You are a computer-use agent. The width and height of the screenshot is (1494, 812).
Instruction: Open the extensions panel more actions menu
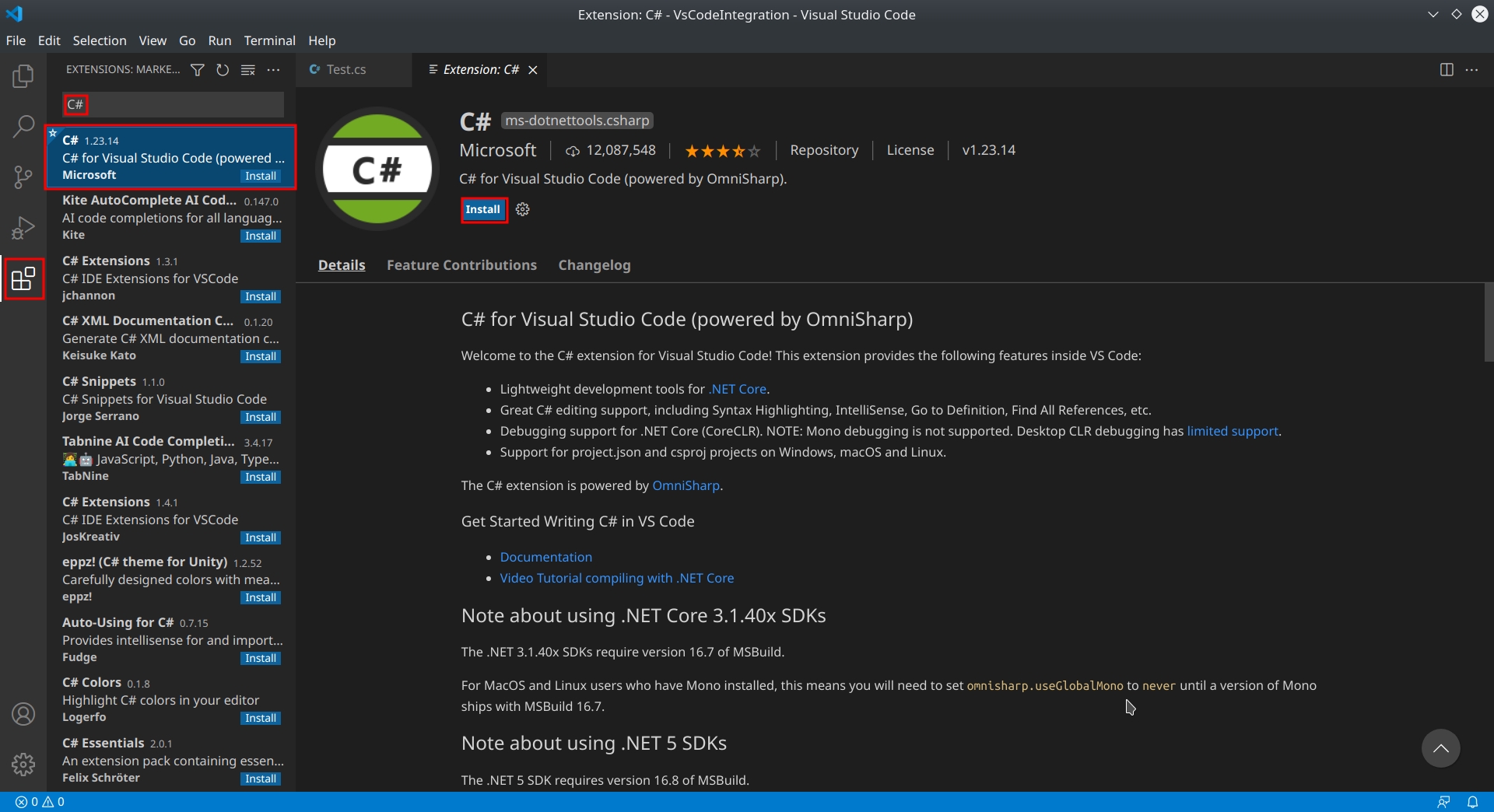(x=274, y=70)
